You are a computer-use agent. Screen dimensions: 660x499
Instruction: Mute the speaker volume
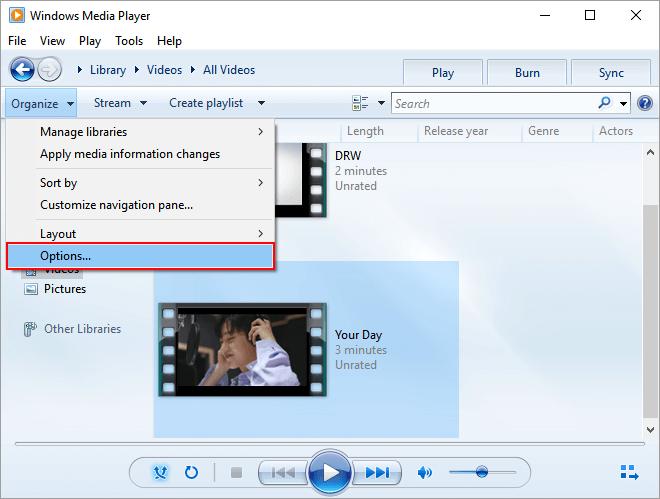[x=425, y=472]
